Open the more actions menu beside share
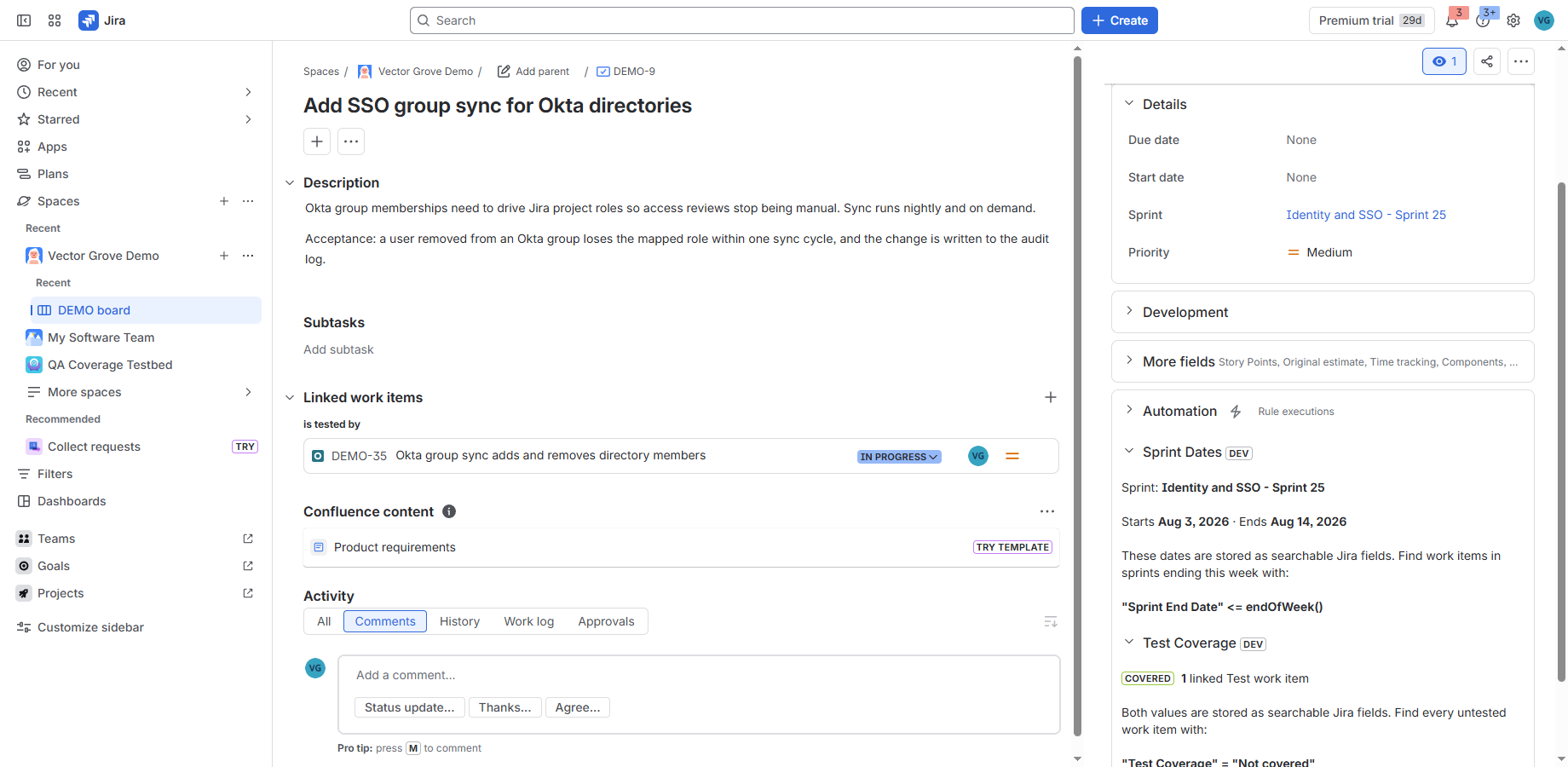 point(1521,61)
